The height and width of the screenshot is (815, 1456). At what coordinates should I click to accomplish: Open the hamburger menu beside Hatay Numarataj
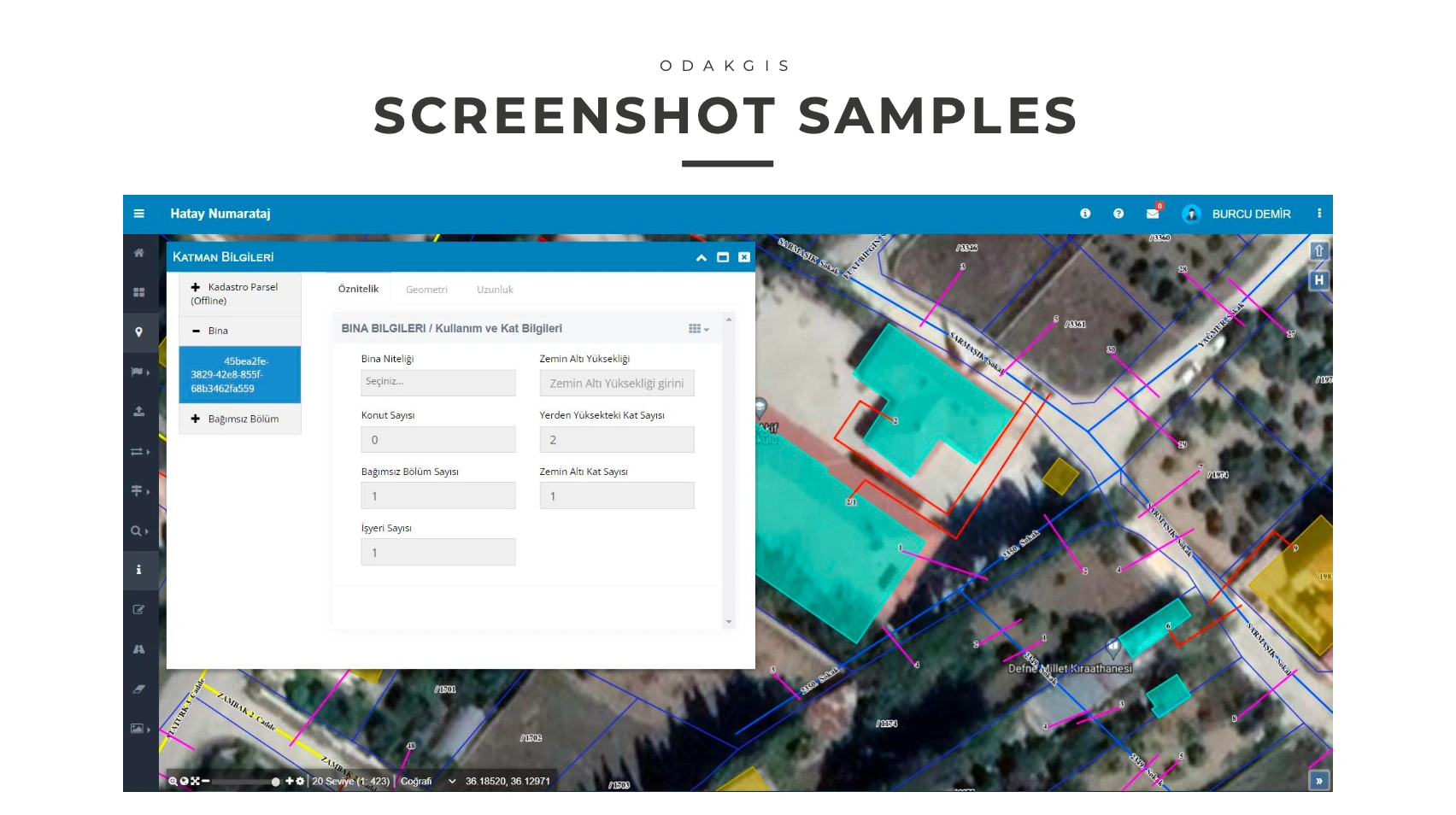pyautogui.click(x=138, y=214)
